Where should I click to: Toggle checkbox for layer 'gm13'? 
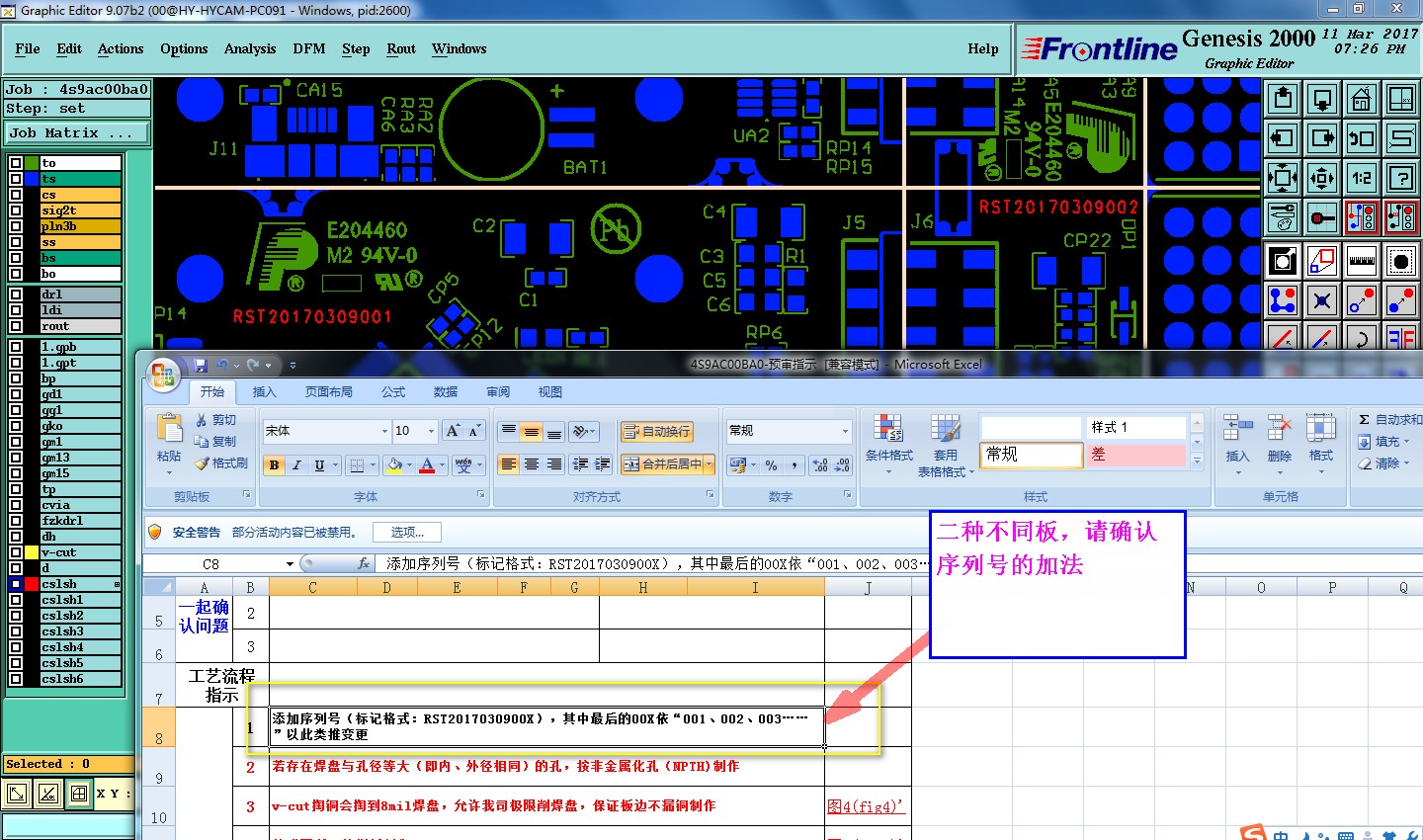coord(16,458)
